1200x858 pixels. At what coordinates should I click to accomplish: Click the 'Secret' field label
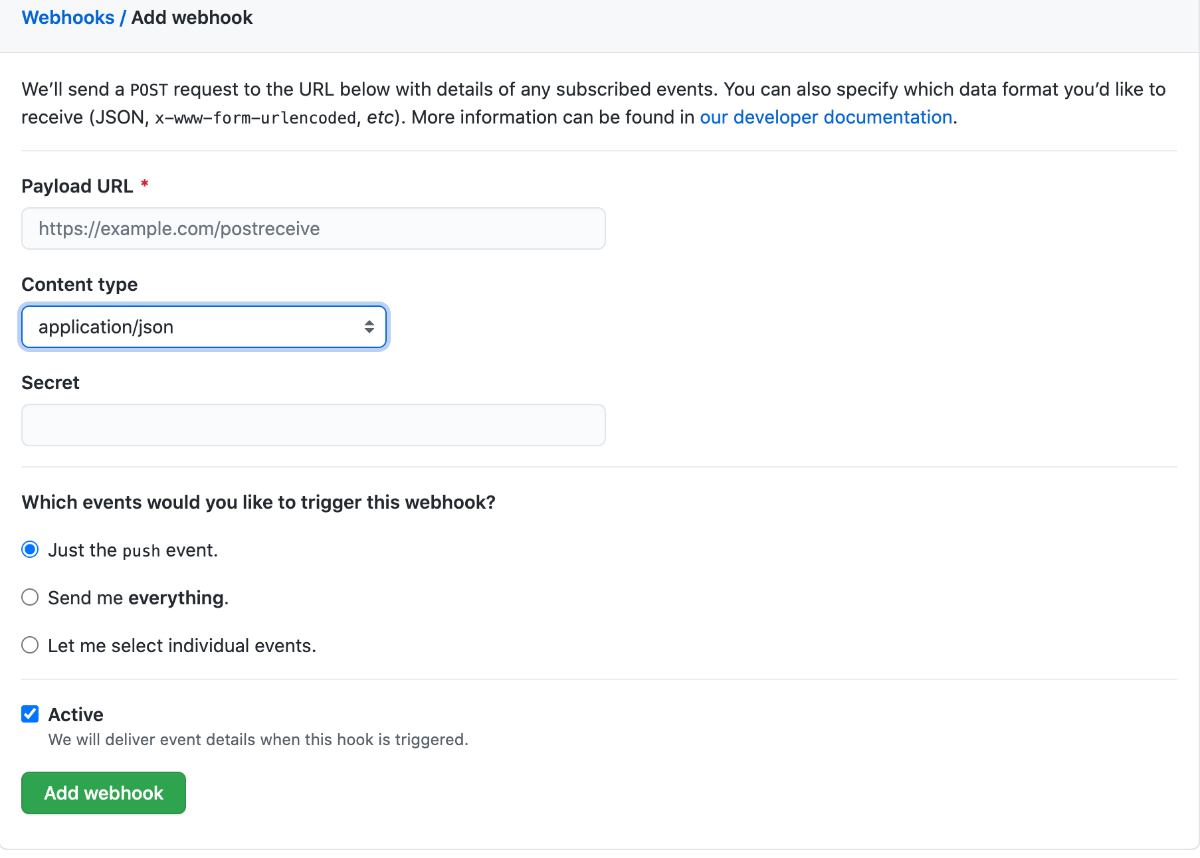50,382
